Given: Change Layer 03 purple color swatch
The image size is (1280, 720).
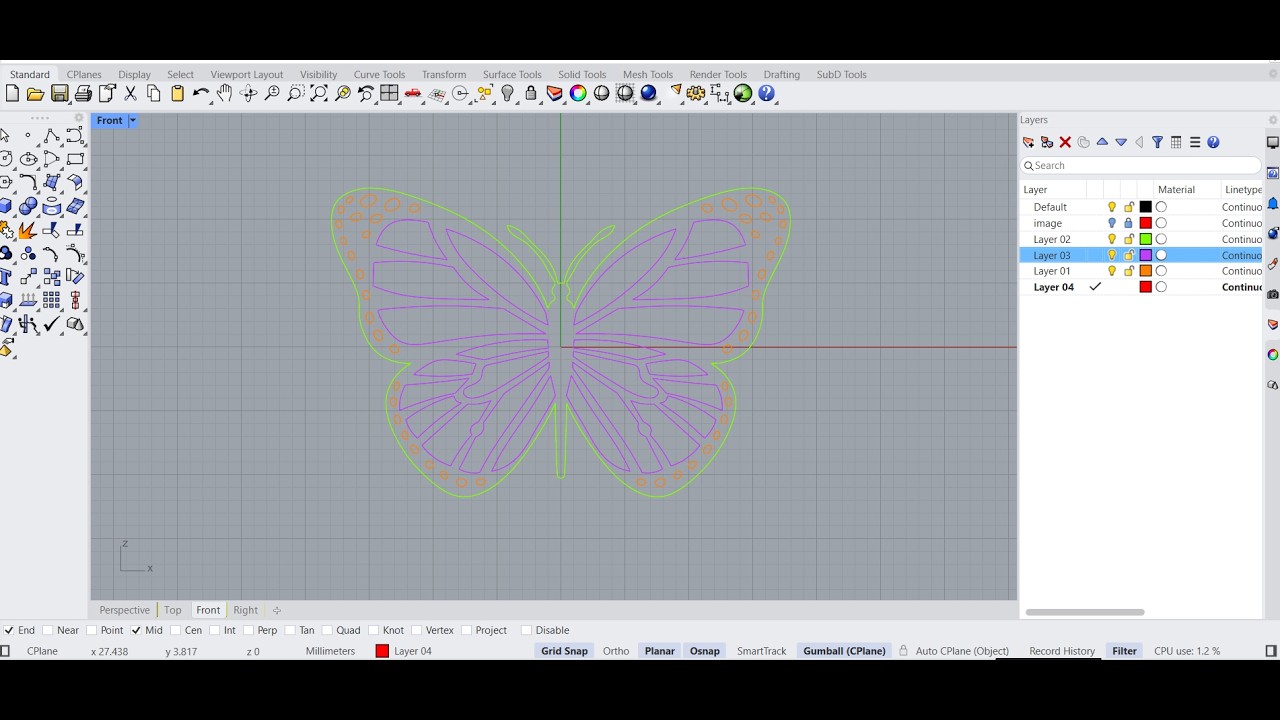Looking at the screenshot, I should 1146,256.
